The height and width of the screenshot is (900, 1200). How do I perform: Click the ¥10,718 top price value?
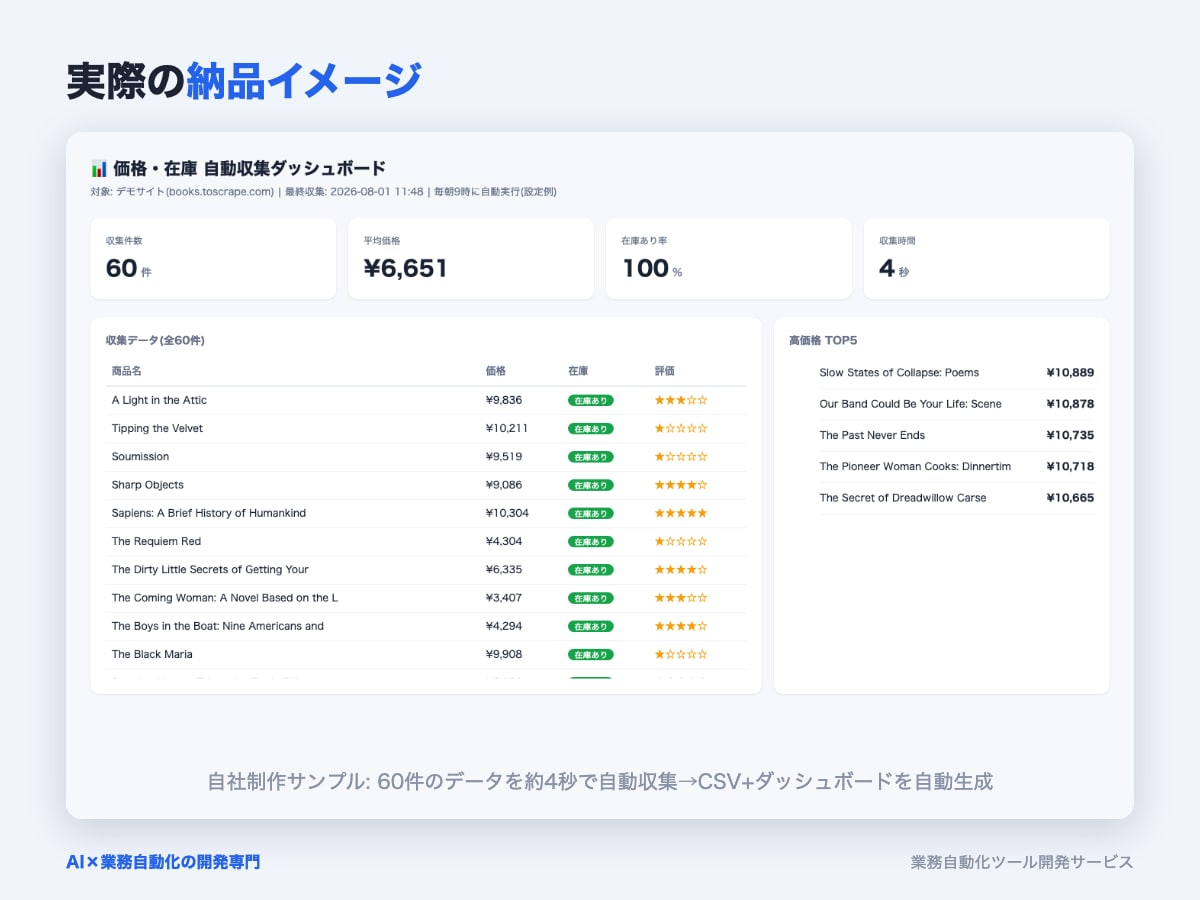point(1070,466)
